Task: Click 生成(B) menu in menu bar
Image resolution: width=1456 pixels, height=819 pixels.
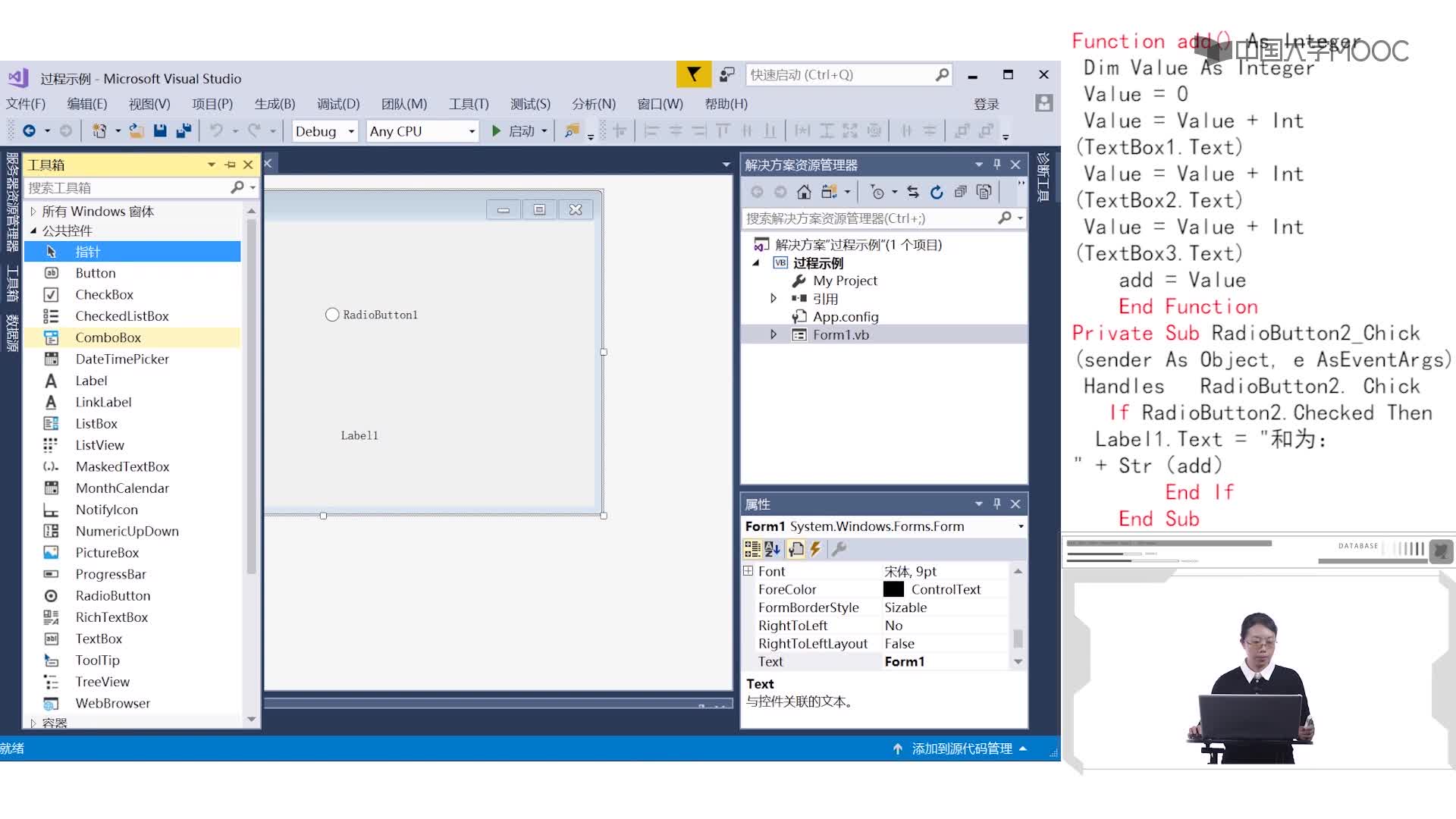Action: point(271,103)
